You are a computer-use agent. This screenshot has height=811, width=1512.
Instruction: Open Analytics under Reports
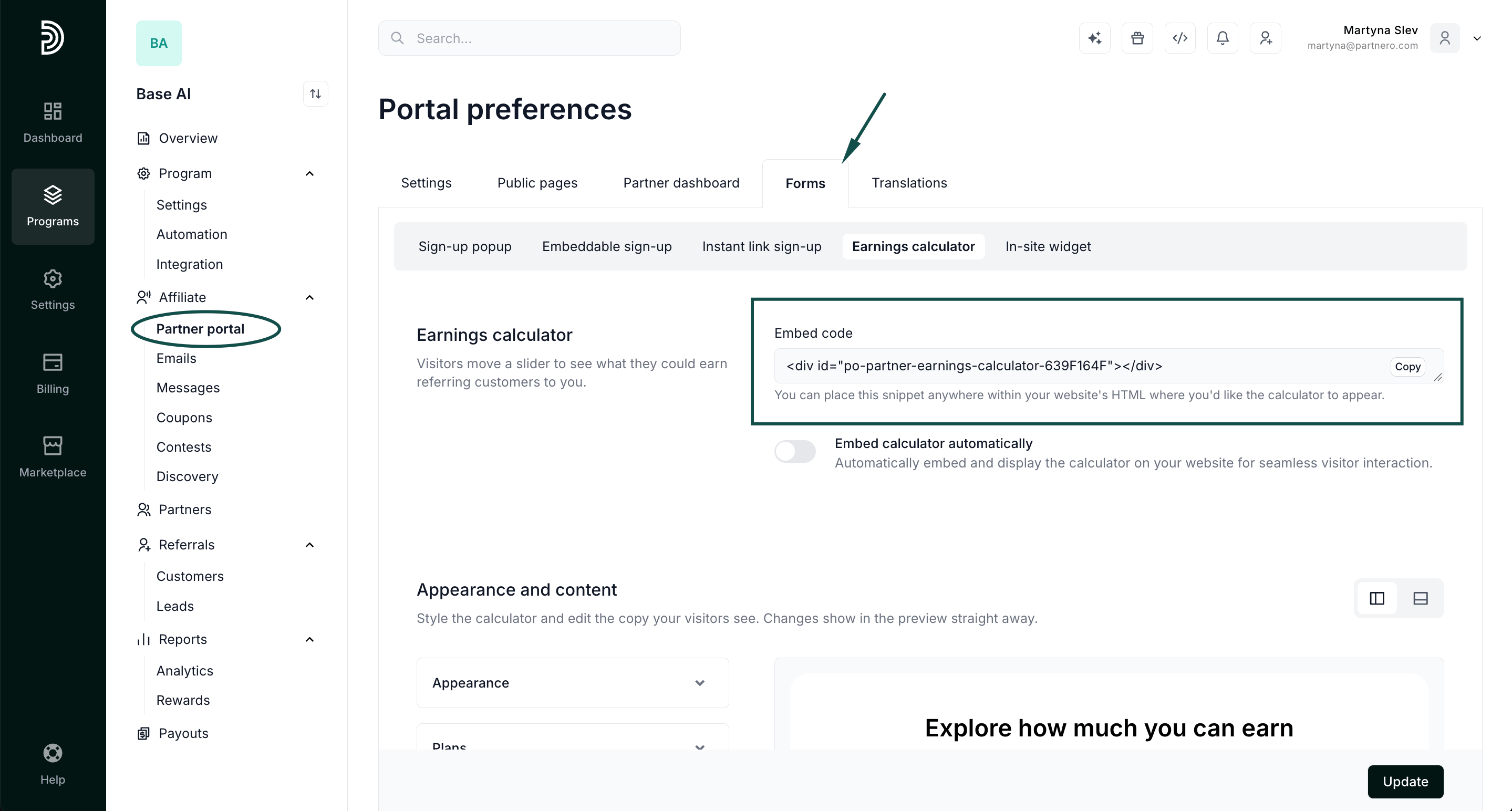point(184,671)
